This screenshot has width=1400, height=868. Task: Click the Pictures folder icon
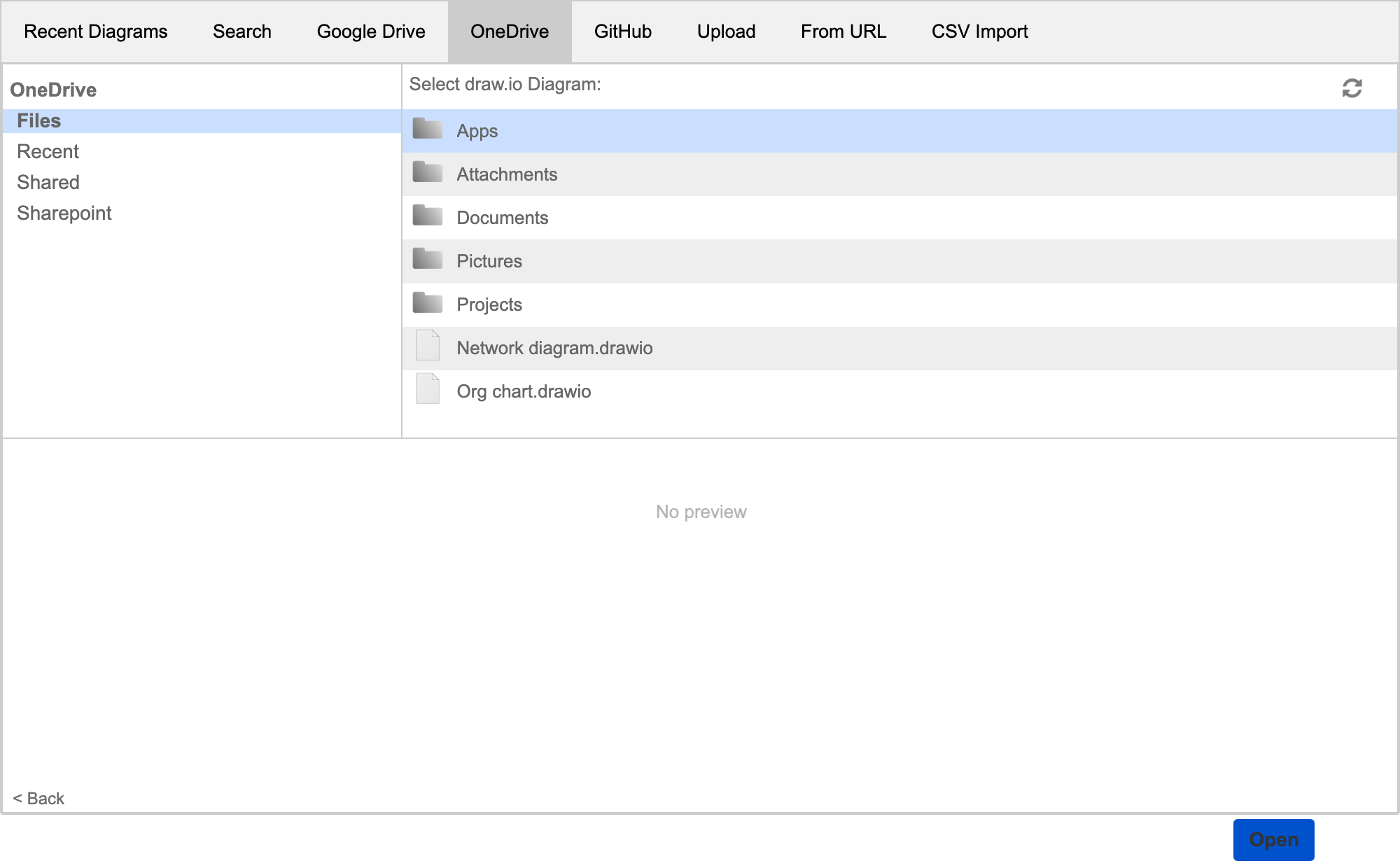[x=427, y=259]
